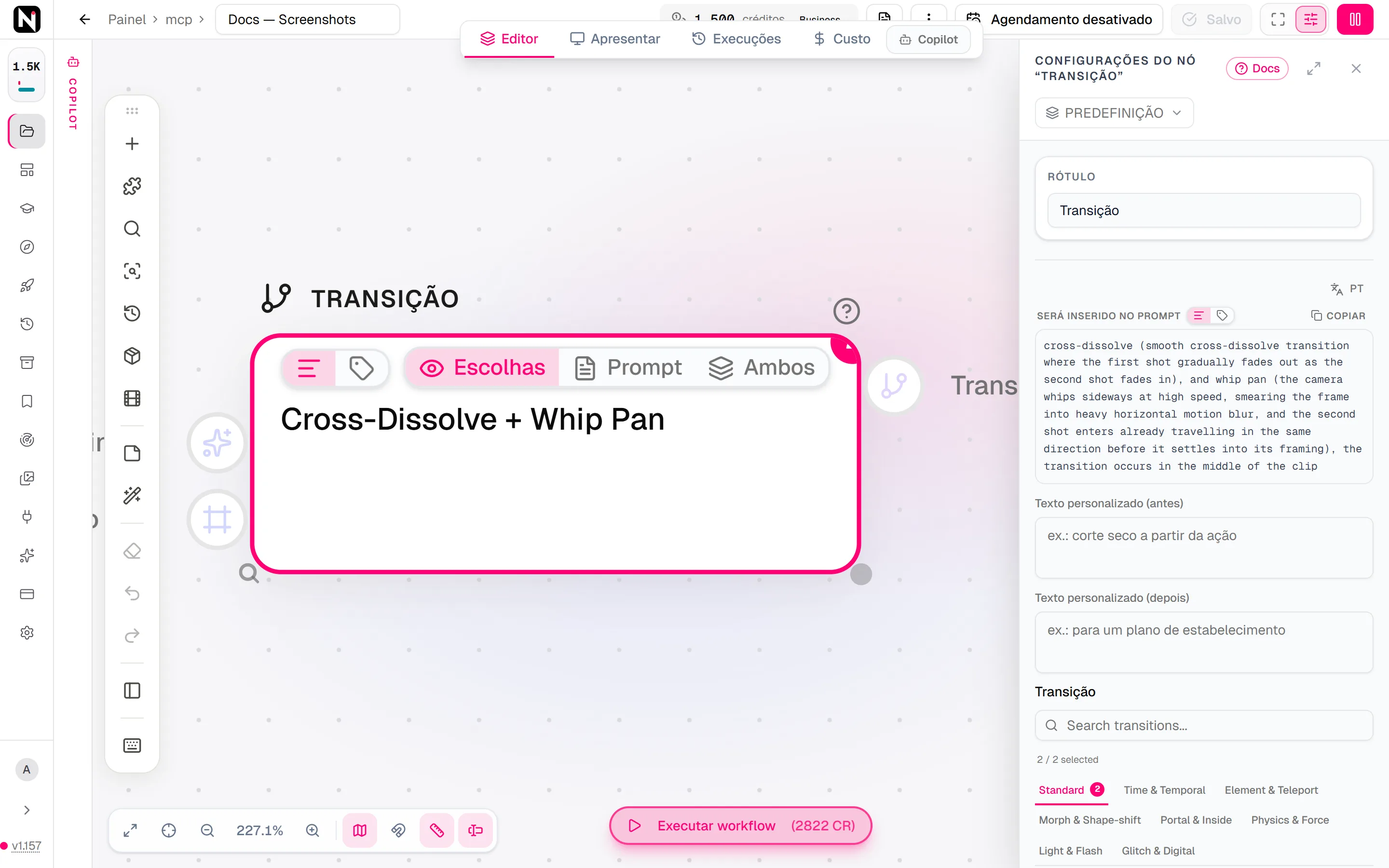Click the eraser tool
This screenshot has height=868, width=1389.
132,551
